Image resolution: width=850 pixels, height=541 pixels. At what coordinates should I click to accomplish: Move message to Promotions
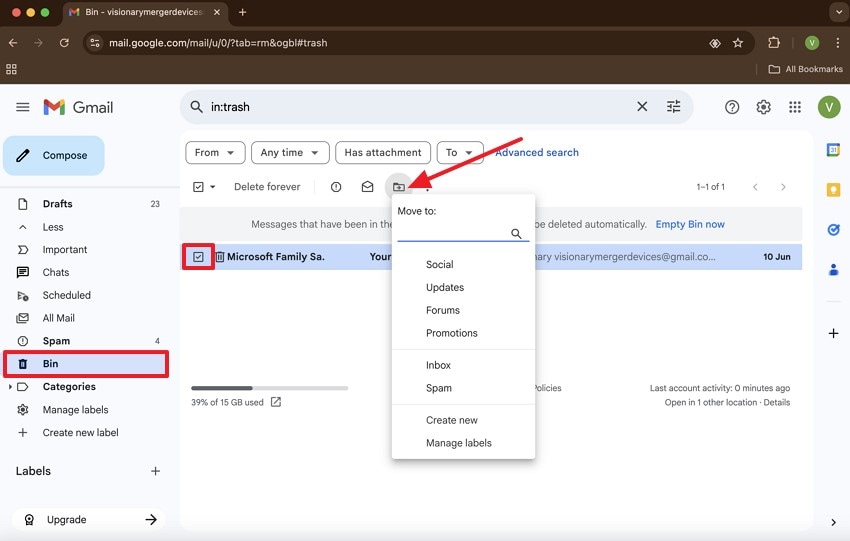point(452,333)
